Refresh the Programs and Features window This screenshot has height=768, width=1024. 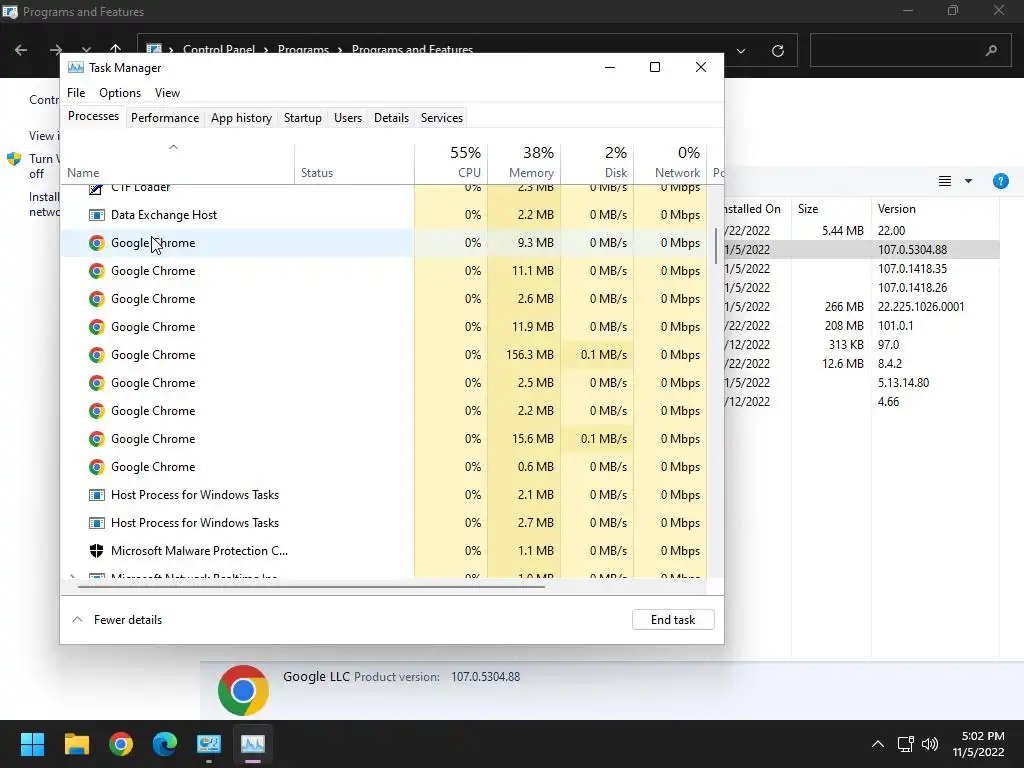coord(777,51)
